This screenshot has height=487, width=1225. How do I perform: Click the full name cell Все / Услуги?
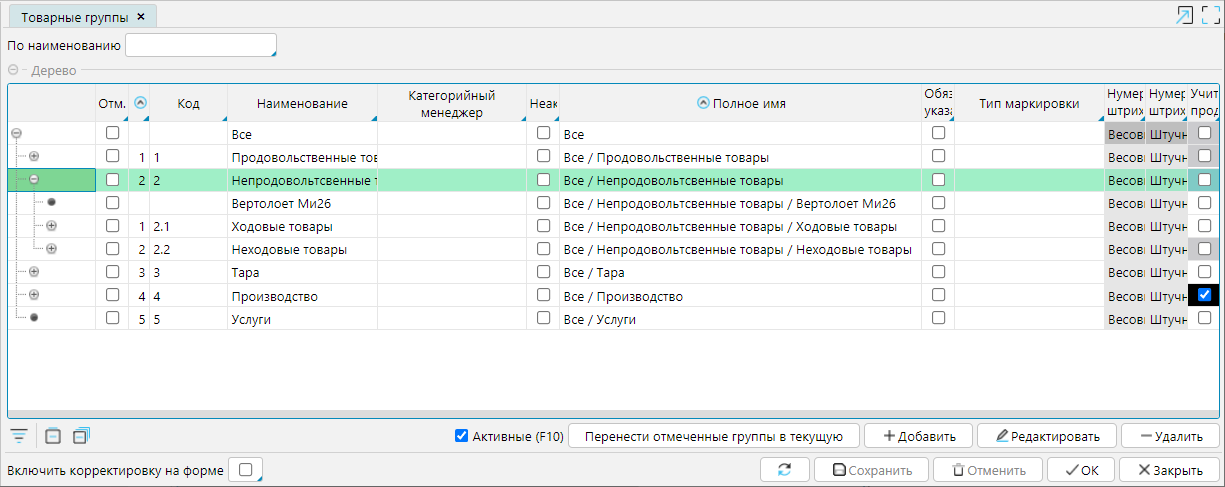740,318
